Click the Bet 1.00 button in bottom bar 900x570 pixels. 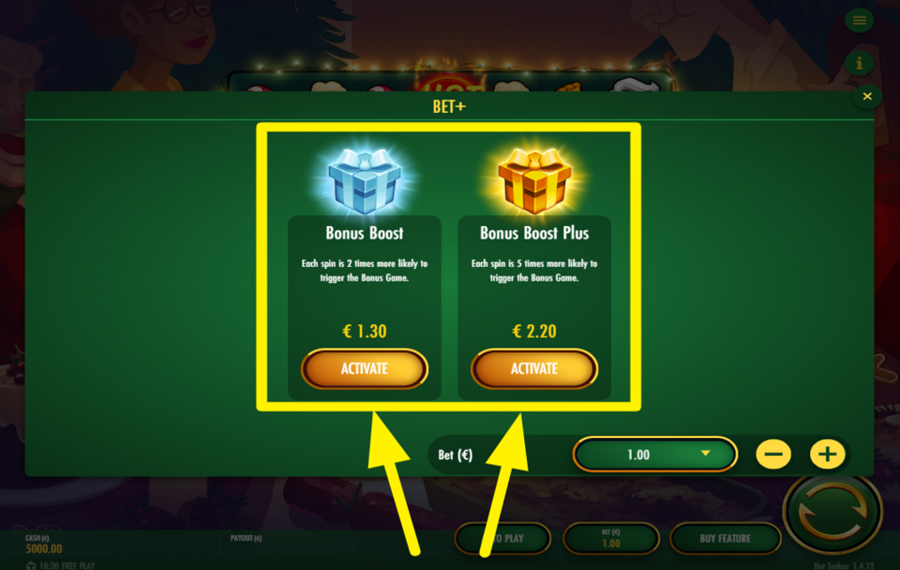pyautogui.click(x=611, y=538)
